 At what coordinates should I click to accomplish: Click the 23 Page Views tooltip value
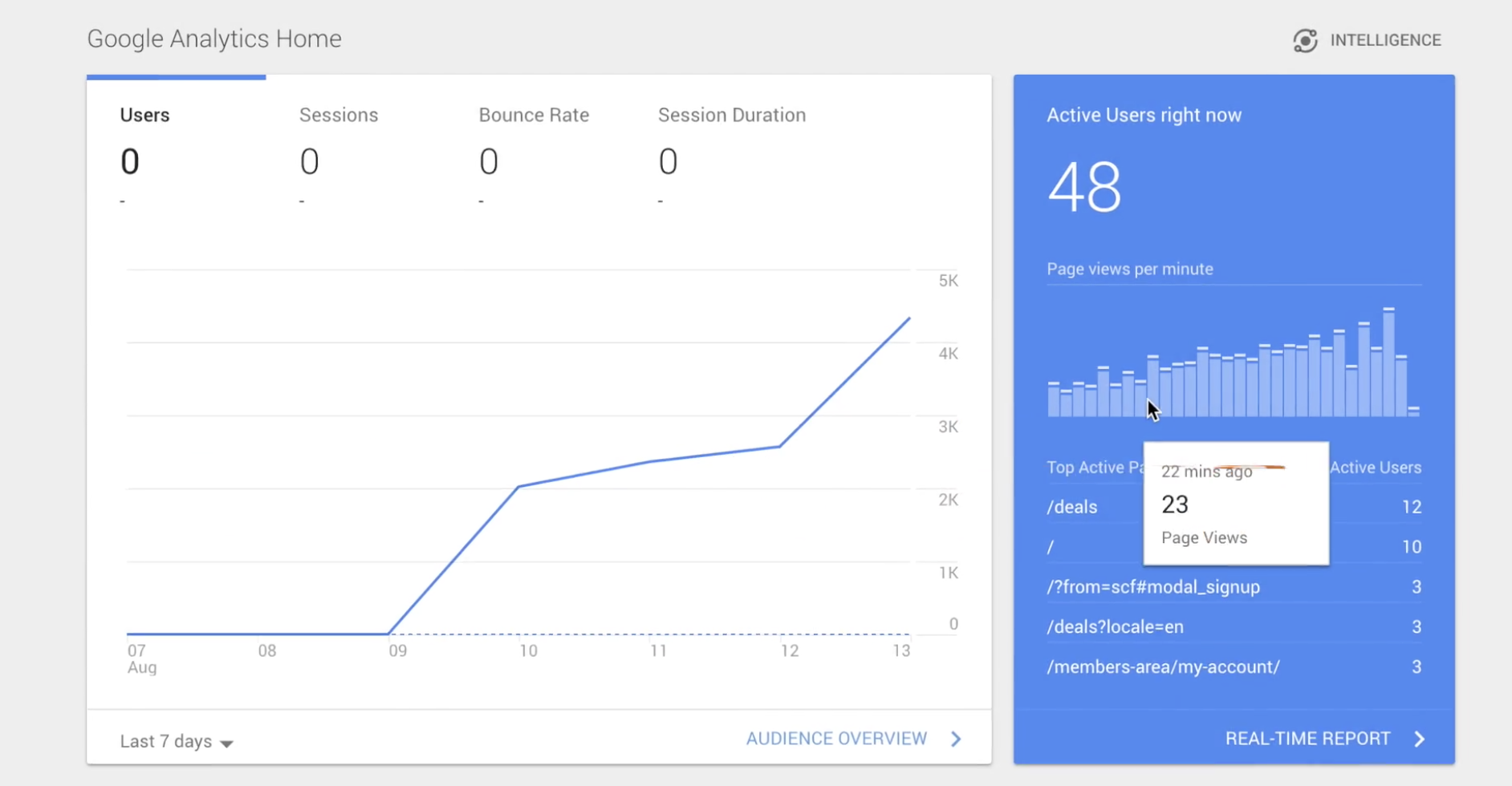[1175, 504]
